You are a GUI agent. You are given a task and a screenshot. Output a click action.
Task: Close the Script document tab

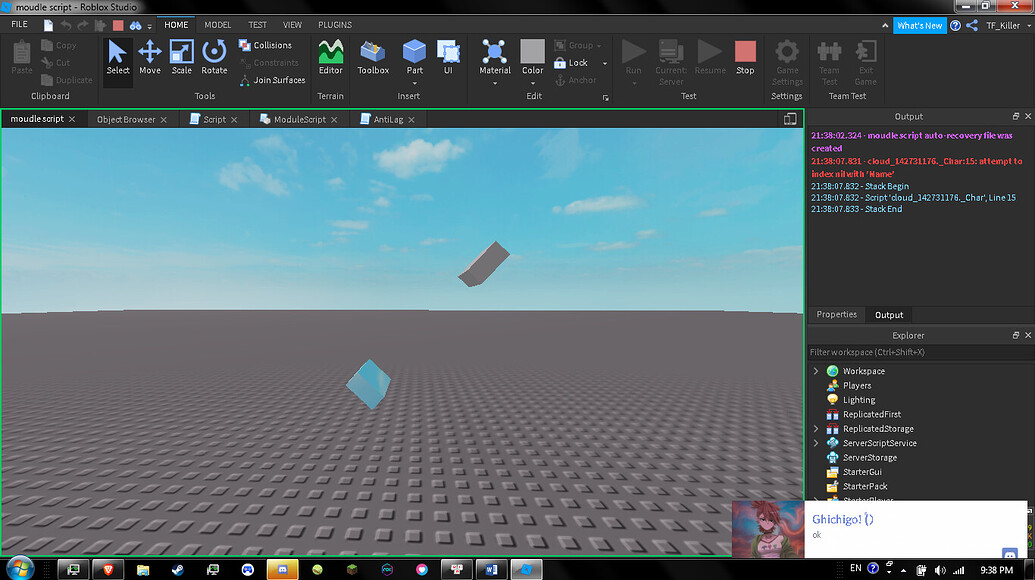click(234, 119)
